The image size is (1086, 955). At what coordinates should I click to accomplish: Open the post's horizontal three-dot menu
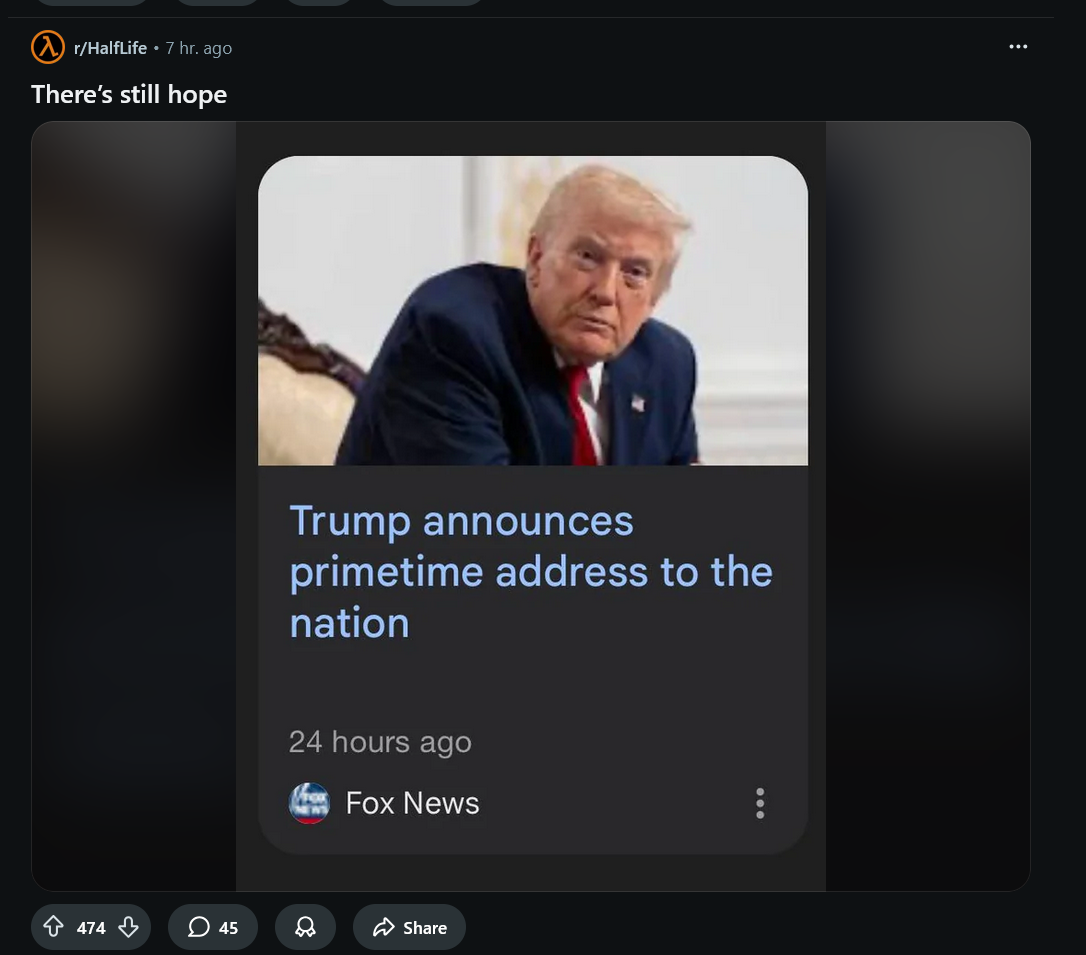1017,46
